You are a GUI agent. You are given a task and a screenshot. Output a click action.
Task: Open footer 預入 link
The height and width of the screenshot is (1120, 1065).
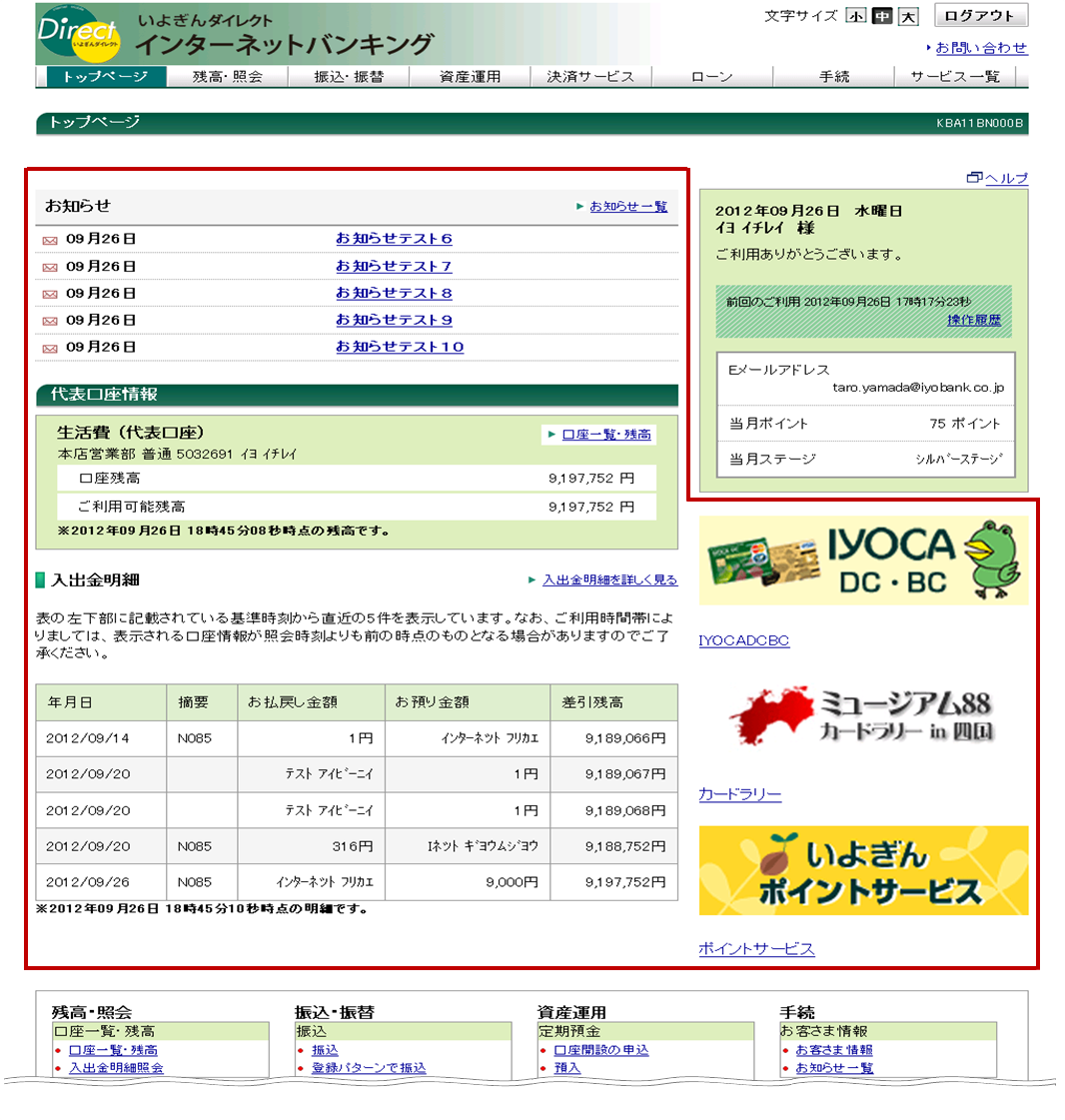567,1068
